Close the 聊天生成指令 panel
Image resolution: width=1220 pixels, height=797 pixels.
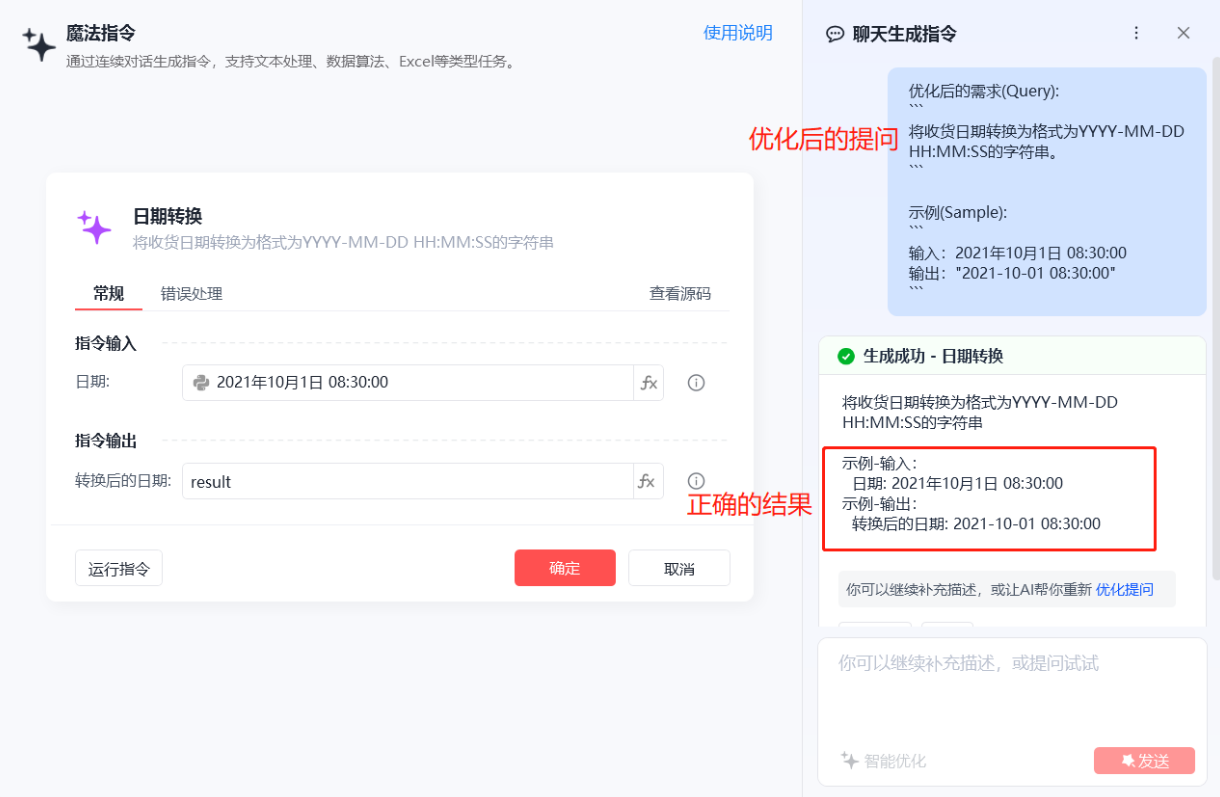click(1184, 33)
